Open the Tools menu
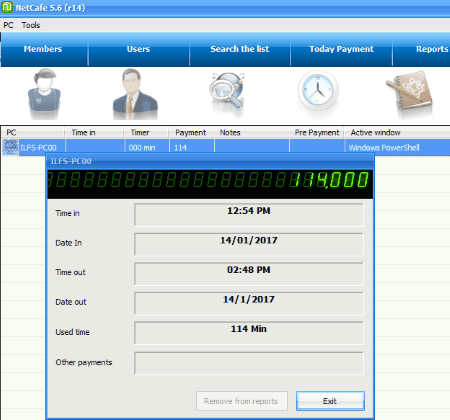This screenshot has width=450, height=420. [31, 25]
